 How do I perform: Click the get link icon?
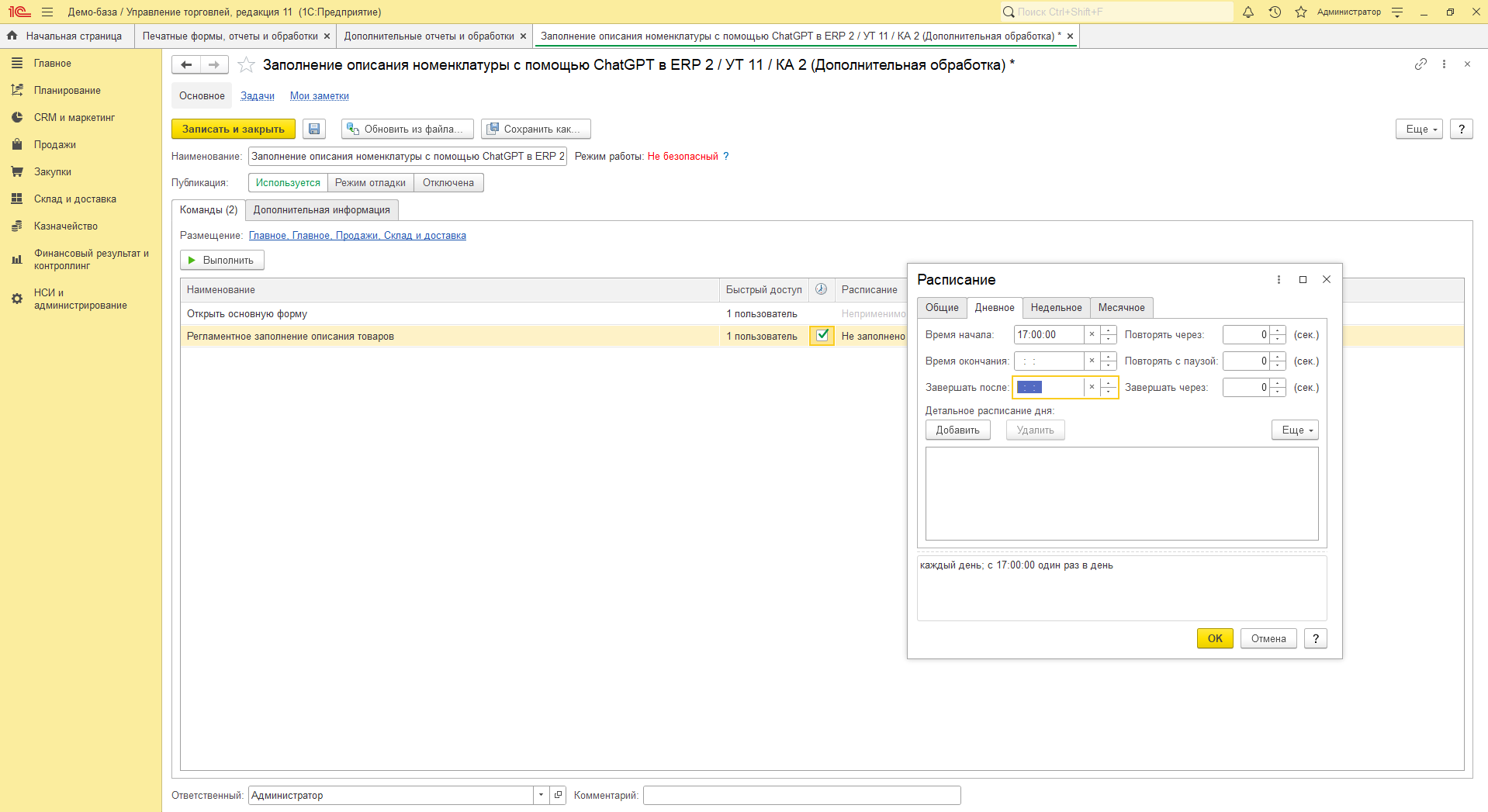pyautogui.click(x=1421, y=64)
